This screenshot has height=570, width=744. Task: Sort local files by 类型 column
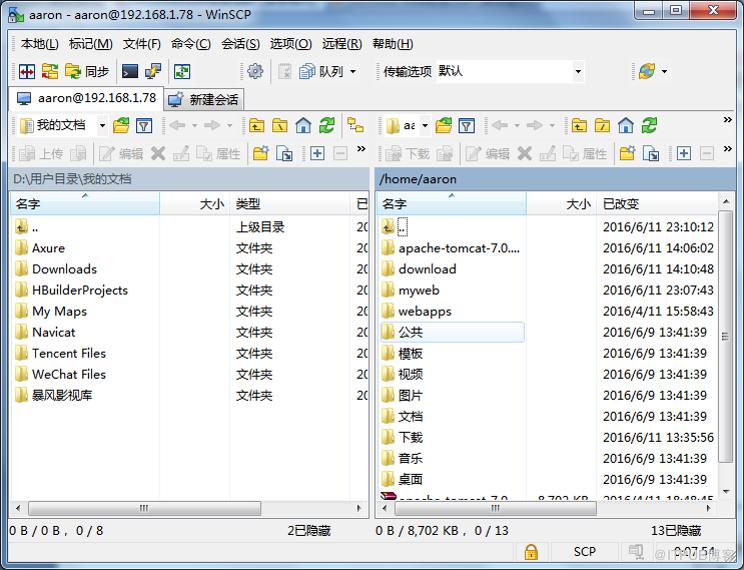pyautogui.click(x=289, y=204)
